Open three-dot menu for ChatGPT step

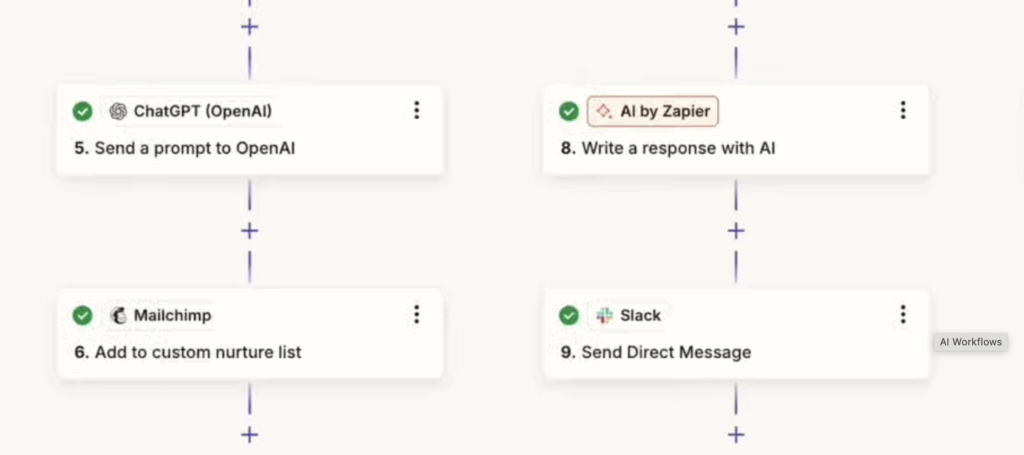(417, 111)
